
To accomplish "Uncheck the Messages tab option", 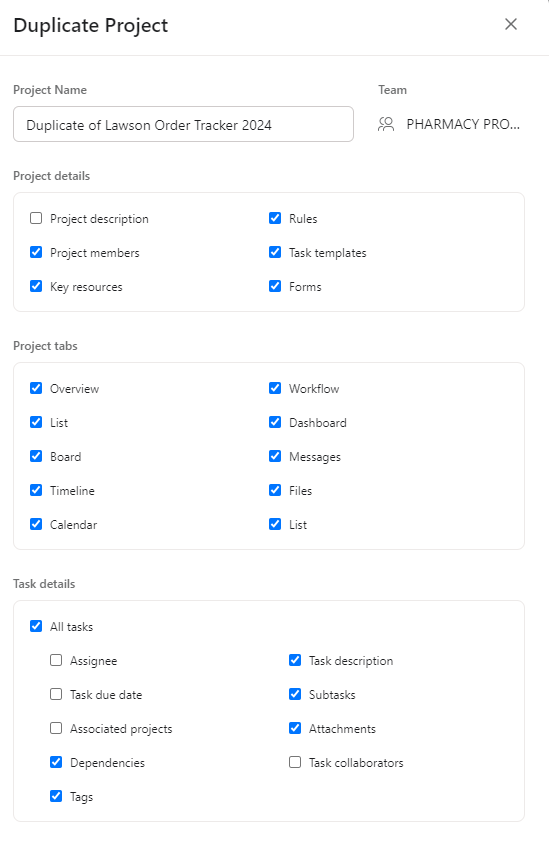I will pyautogui.click(x=275, y=456).
